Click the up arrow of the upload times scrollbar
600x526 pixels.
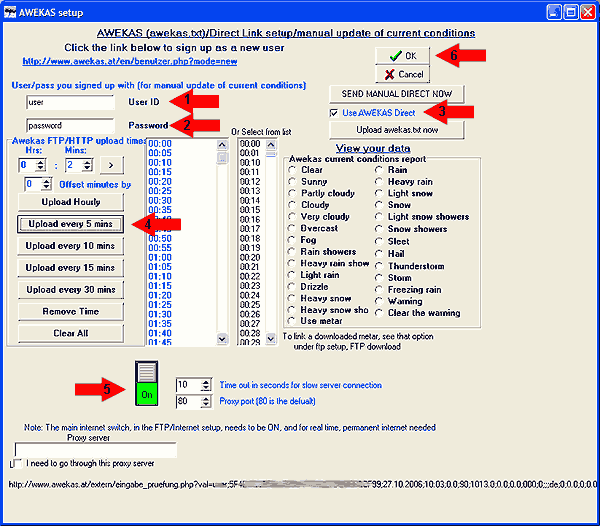[222, 145]
